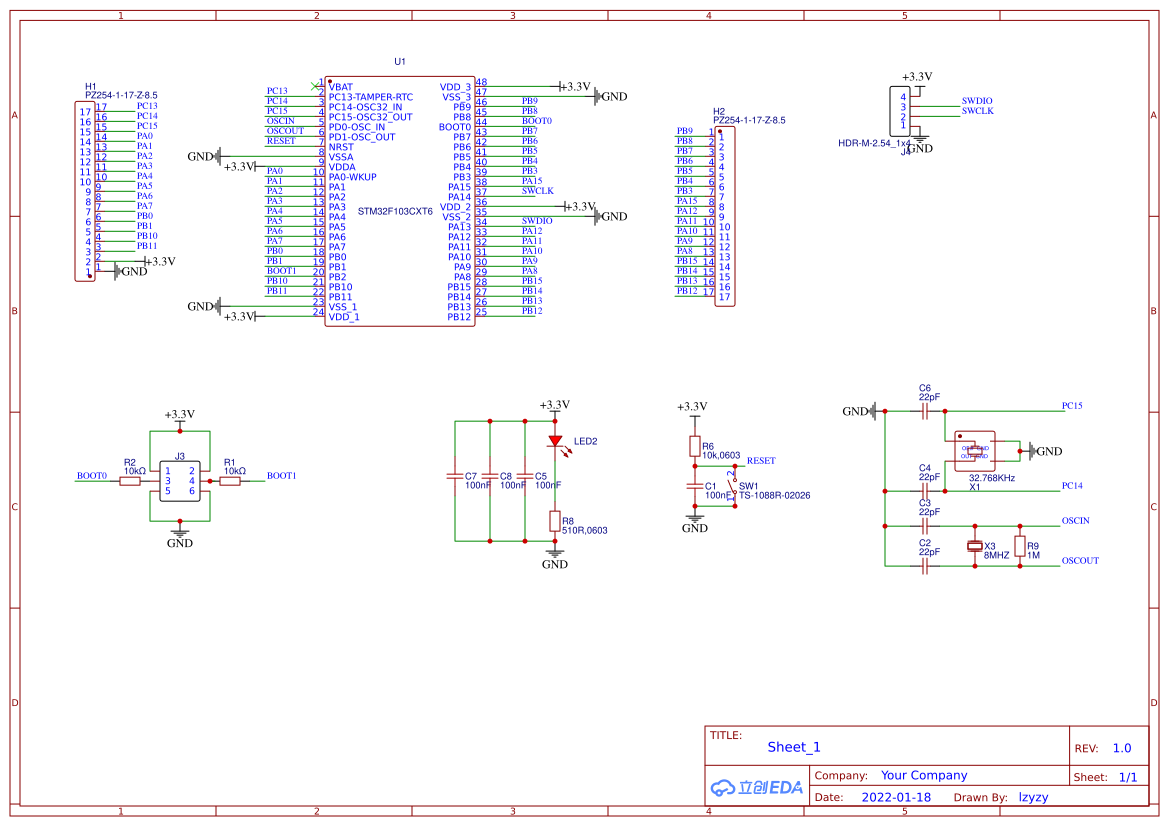
Task: Select the SWDIO label at the SWD header
Action: 977,101
